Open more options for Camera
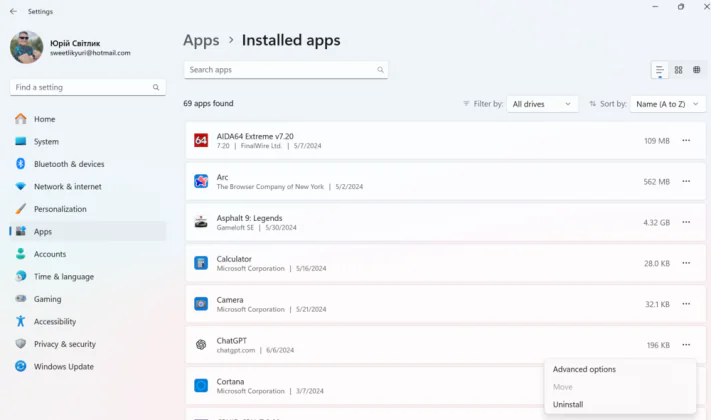Image resolution: width=711 pixels, height=420 pixels. tap(686, 304)
